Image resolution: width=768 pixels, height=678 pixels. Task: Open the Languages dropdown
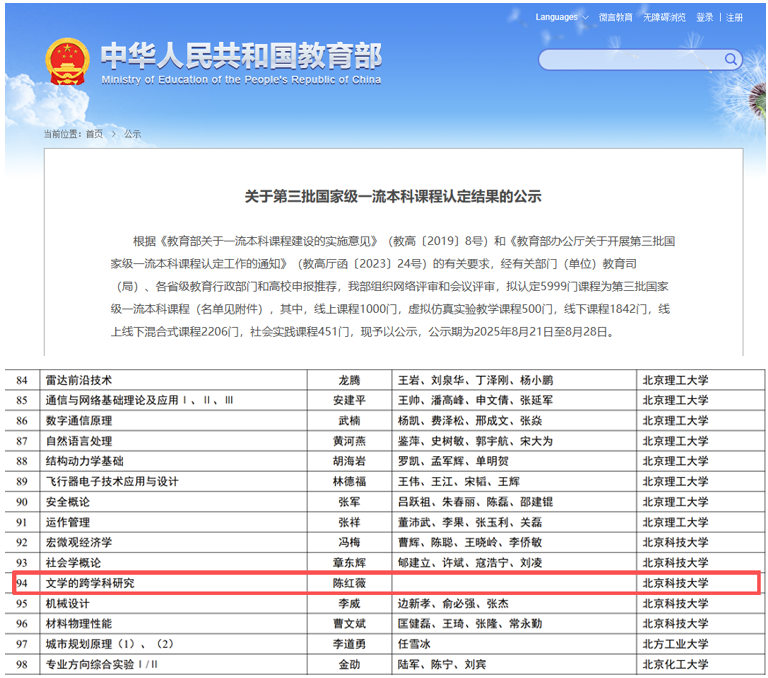(x=561, y=17)
